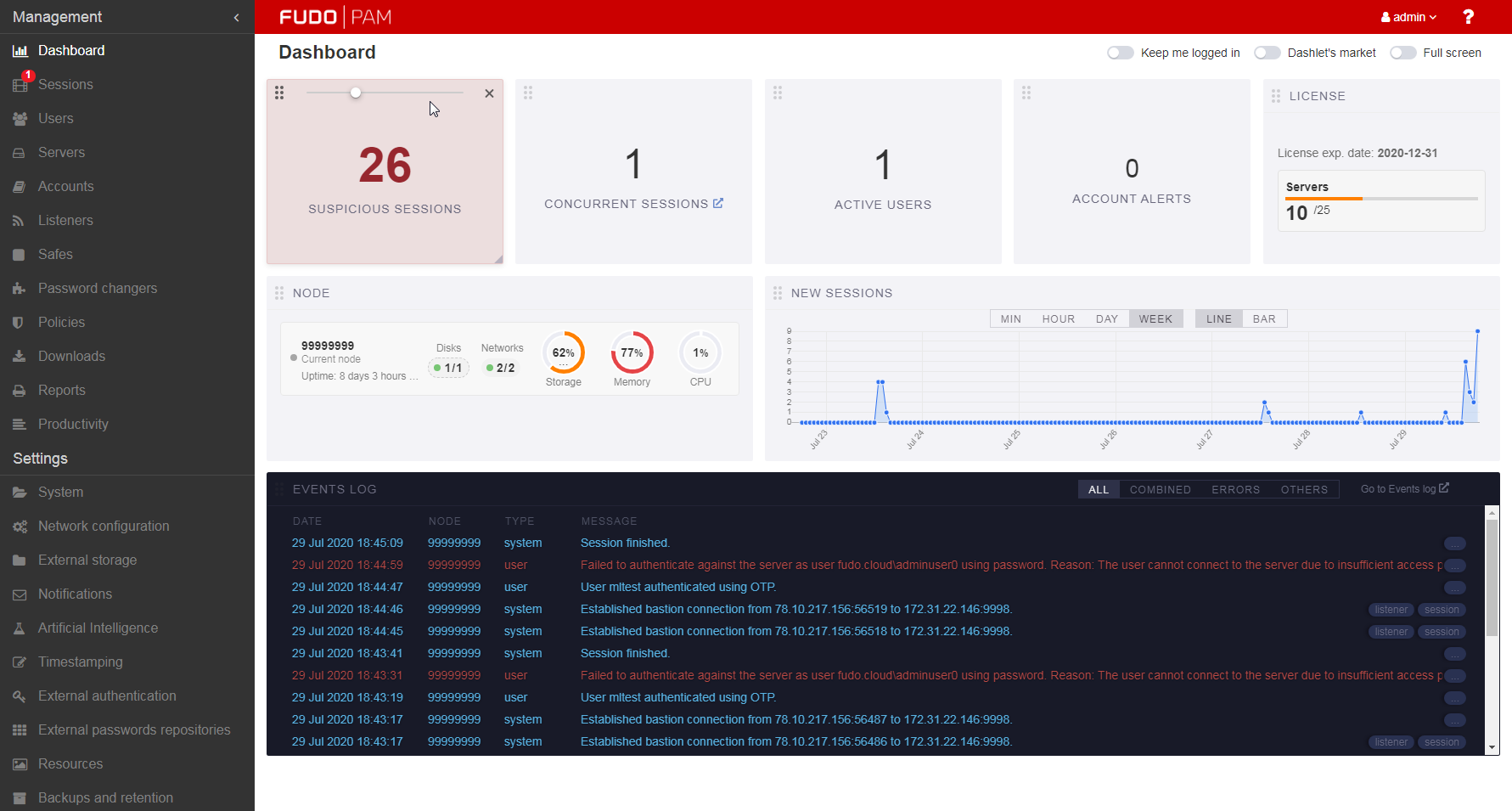Viewport: 1512px width, 811px height.
Task: Open the Resources image icon
Action: tap(20, 764)
